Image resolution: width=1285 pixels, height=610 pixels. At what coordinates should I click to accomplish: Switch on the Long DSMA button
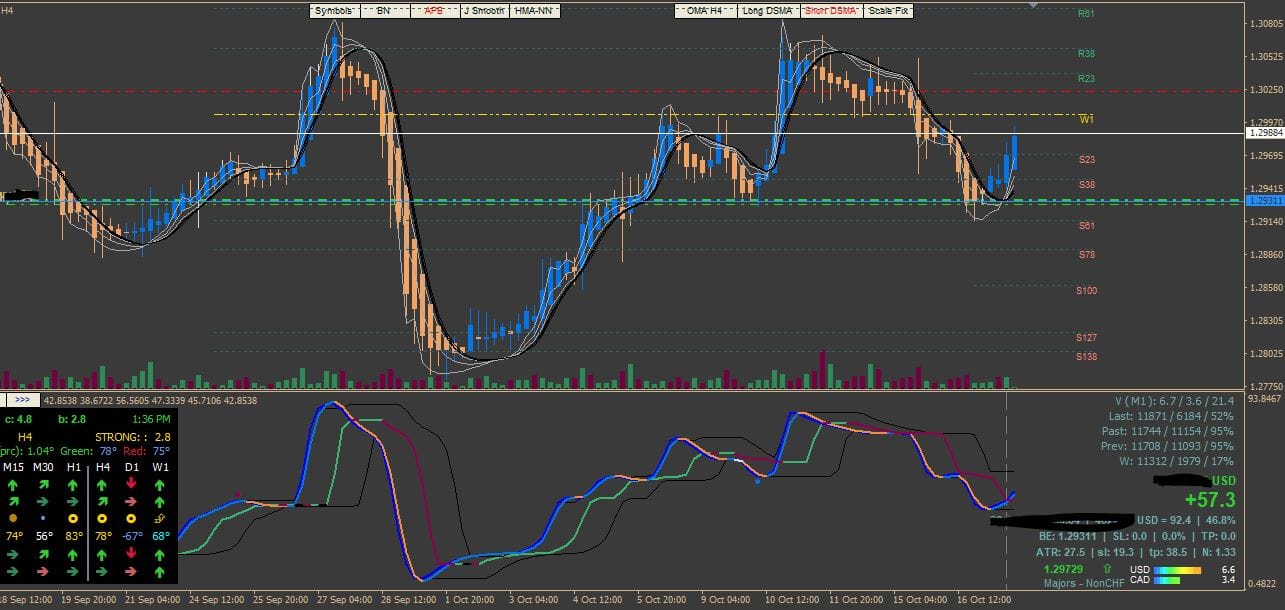coord(767,11)
